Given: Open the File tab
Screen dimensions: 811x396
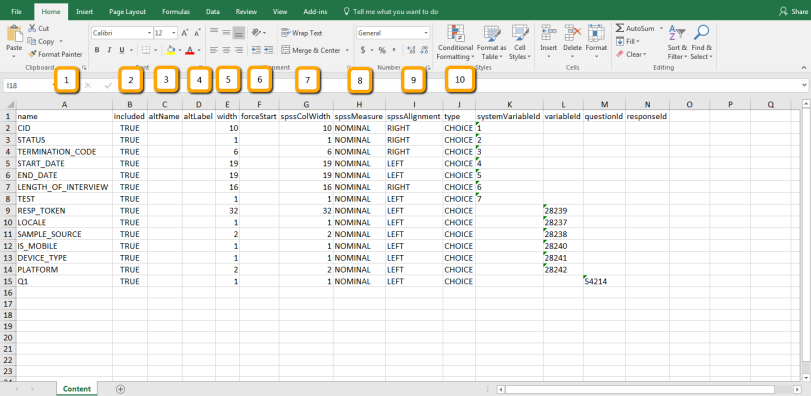Looking at the screenshot, I should coord(16,11).
